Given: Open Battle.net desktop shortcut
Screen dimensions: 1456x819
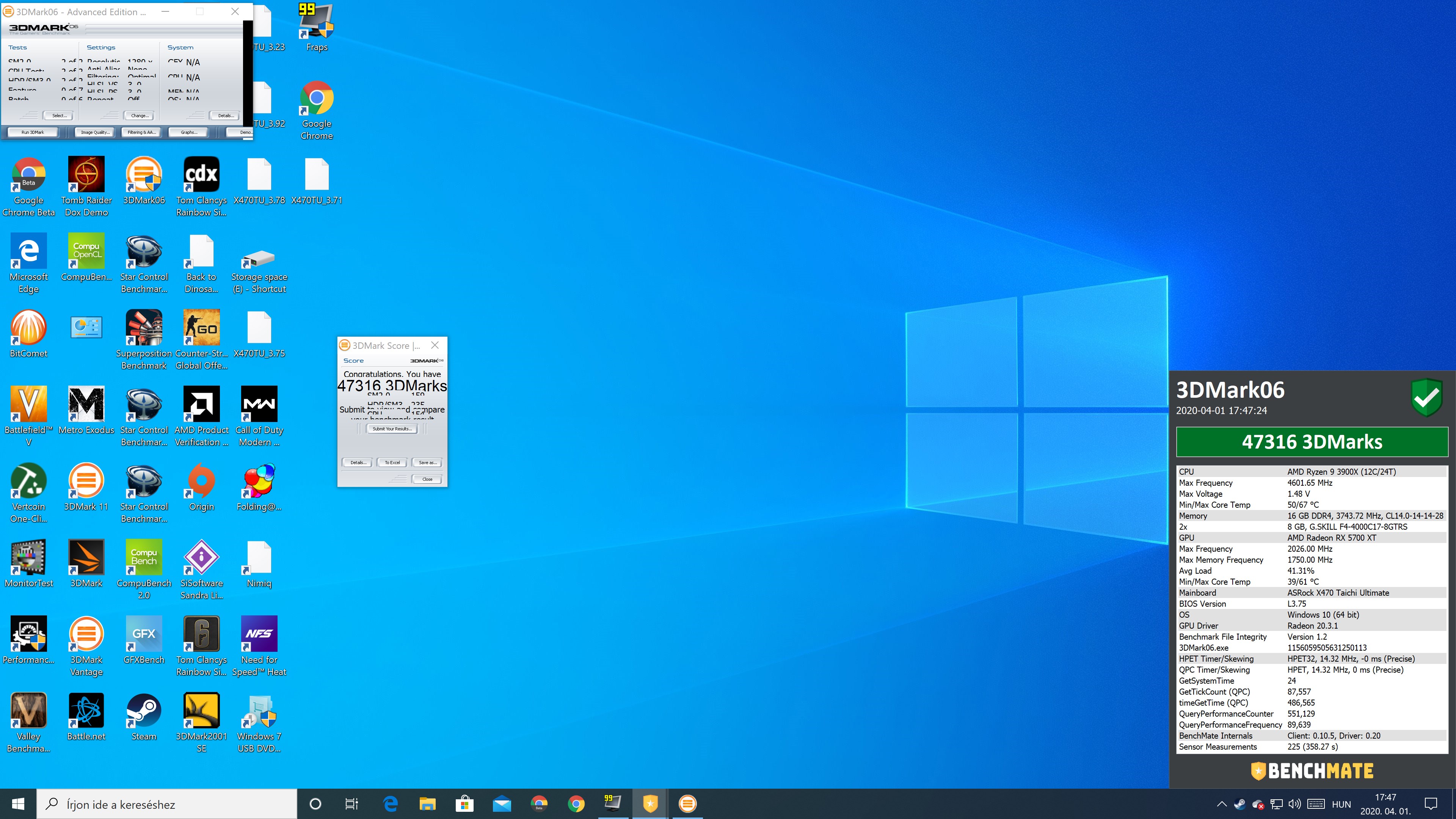Looking at the screenshot, I should [86, 717].
